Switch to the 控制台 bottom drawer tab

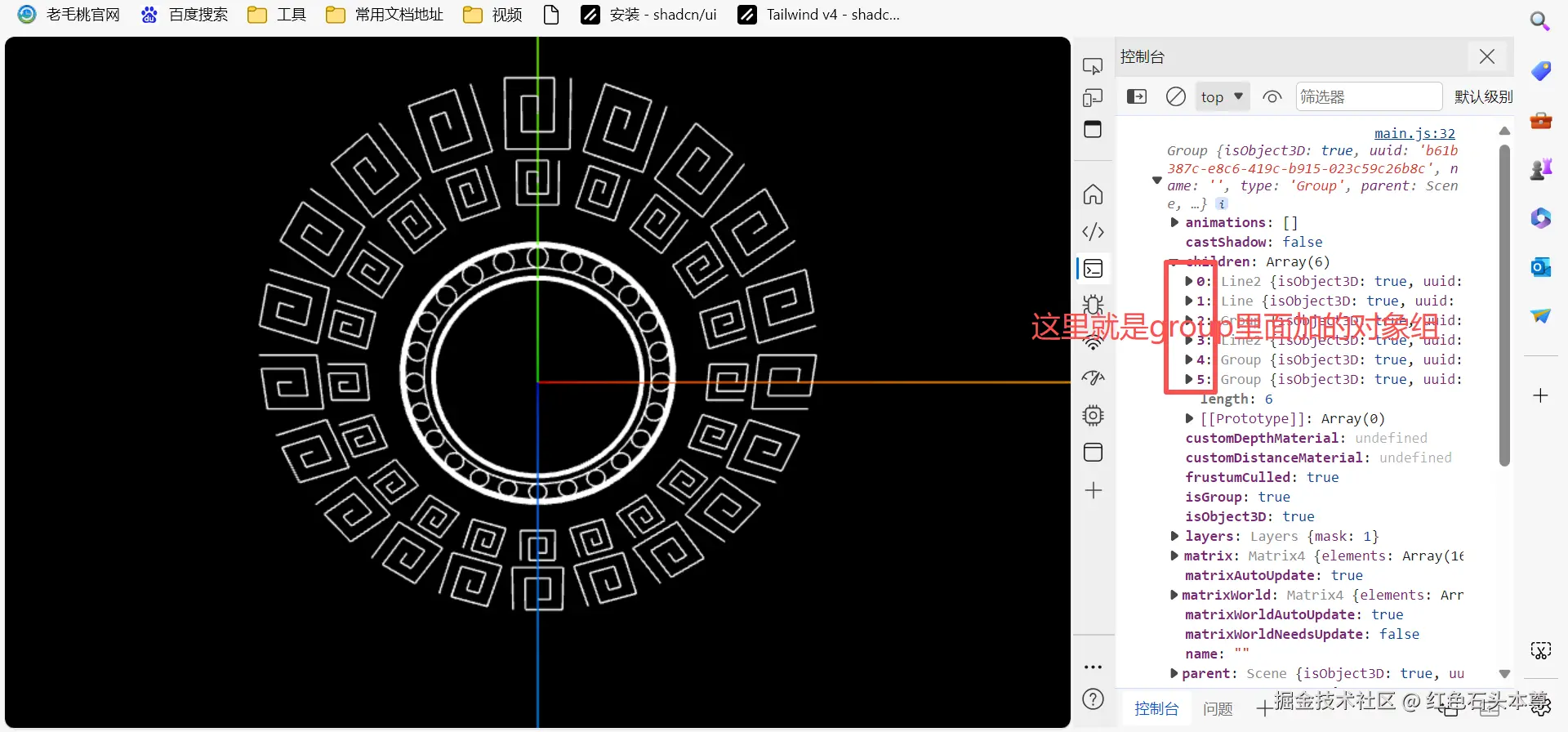tap(1156, 708)
